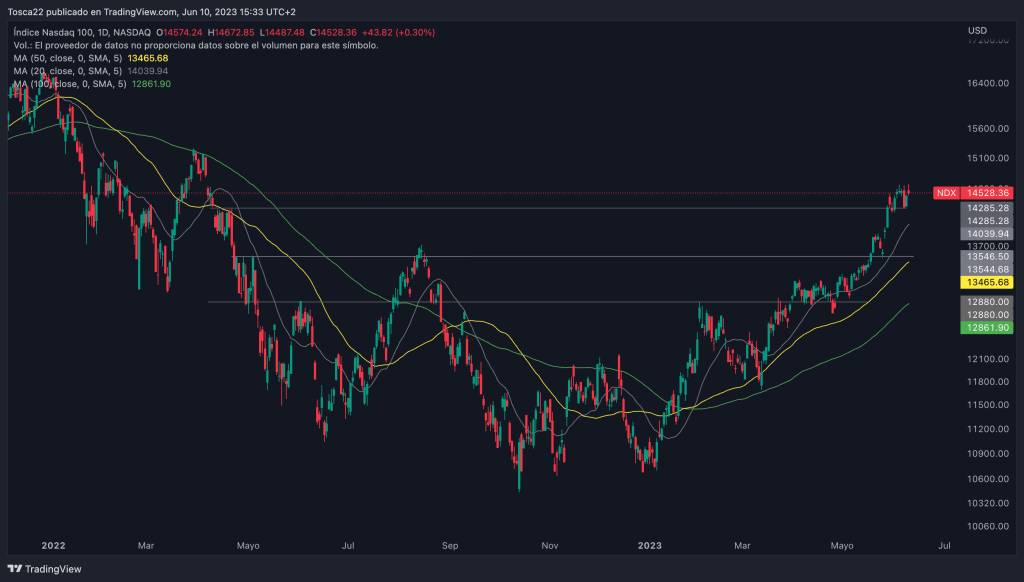Viewport: 1024px width, 582px height.
Task: Select the 13544.68 price level label
Action: 986,270
